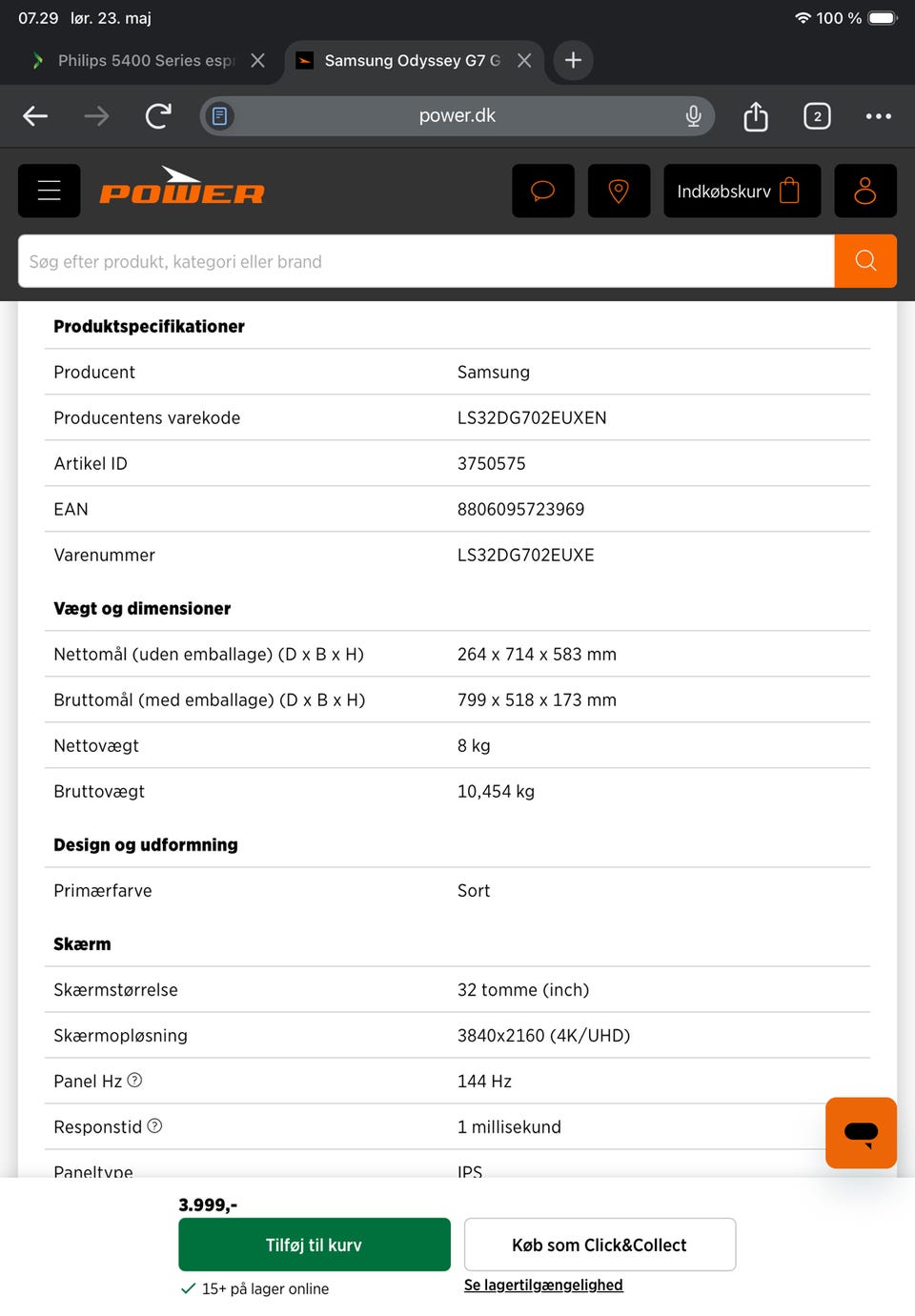This screenshot has width=915, height=1316.
Task: Click the 15+ på lager online status
Action: pyautogui.click(x=254, y=1288)
